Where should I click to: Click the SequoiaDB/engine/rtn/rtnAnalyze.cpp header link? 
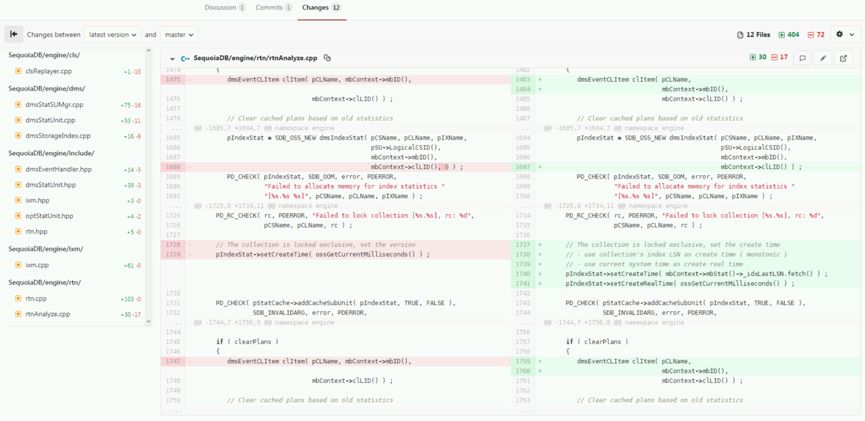(x=255, y=58)
